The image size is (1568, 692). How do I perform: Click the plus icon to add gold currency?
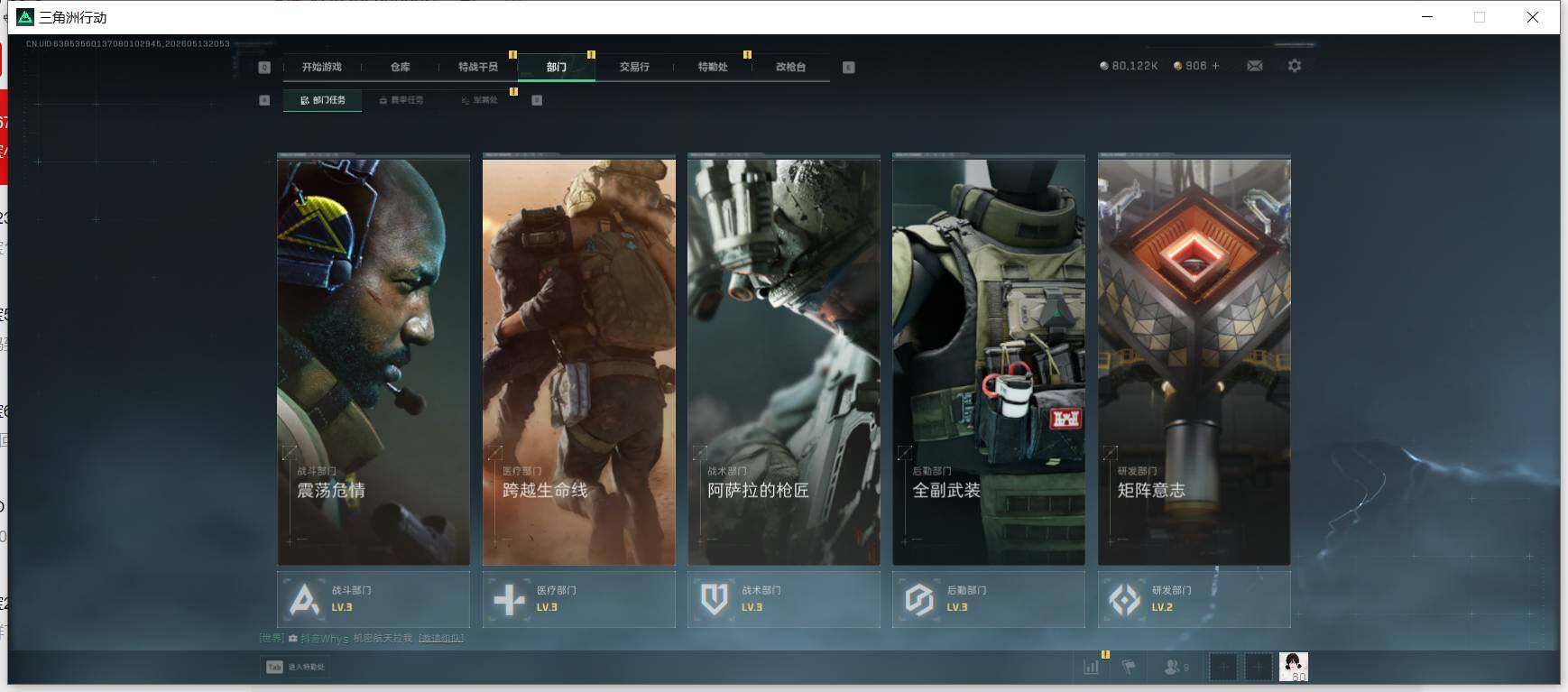[x=1216, y=66]
